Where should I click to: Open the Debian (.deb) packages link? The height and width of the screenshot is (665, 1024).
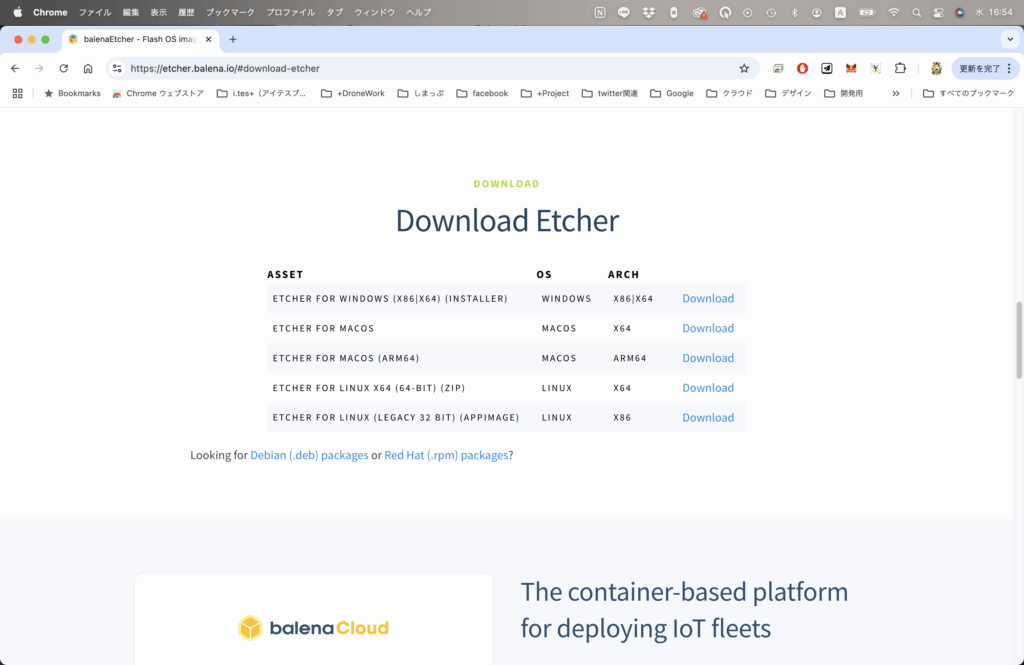click(309, 455)
